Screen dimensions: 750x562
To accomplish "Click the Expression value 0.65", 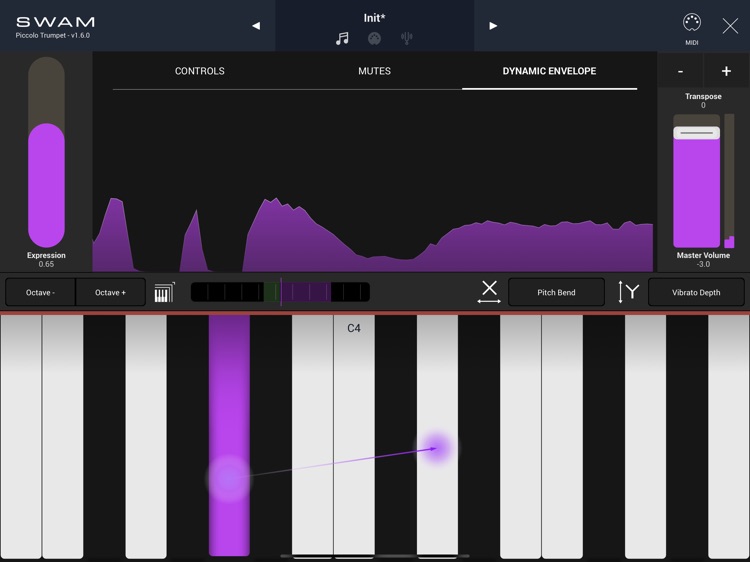I will (46, 264).
